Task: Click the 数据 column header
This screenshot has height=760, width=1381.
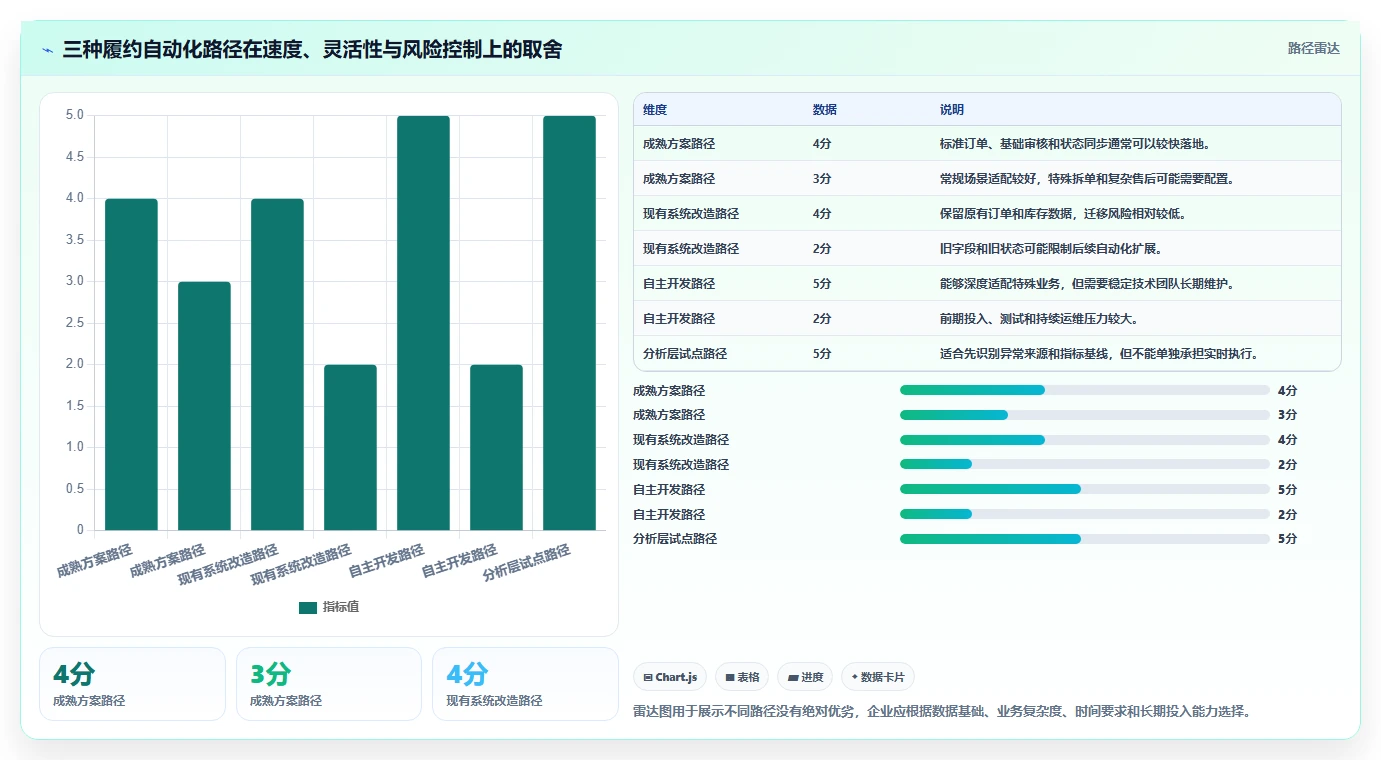Action: [825, 110]
